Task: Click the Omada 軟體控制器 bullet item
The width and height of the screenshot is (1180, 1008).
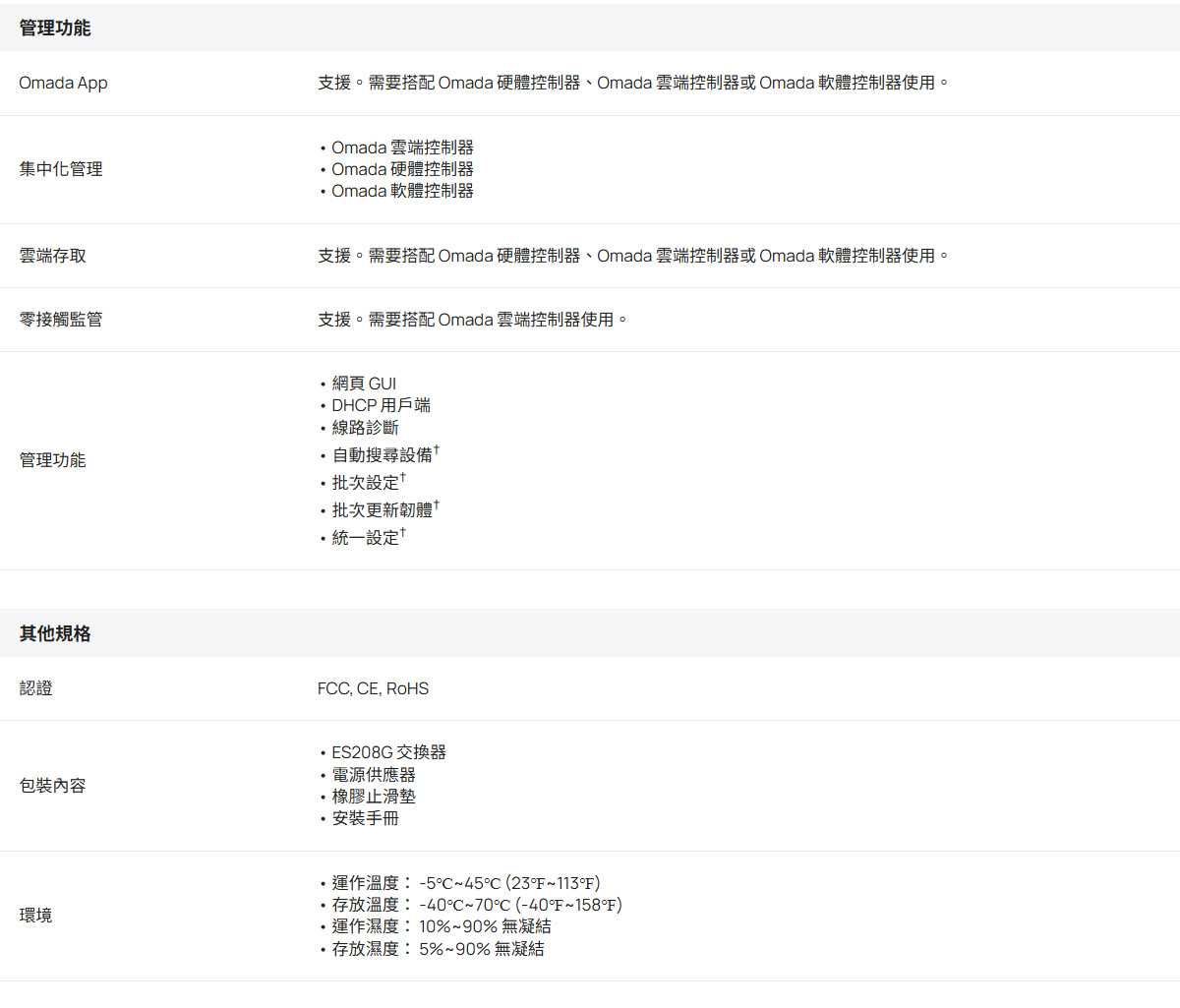Action: coord(402,191)
